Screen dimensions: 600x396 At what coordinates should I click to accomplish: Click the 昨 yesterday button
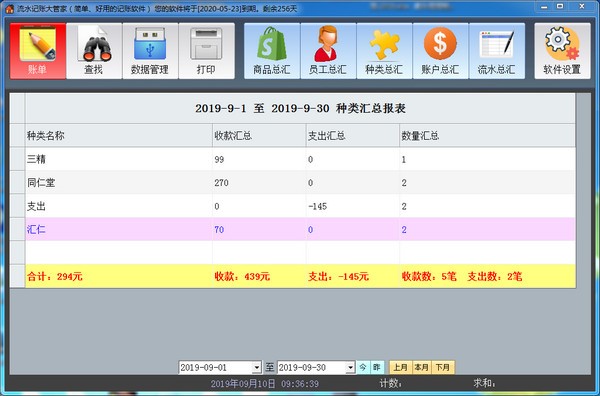(377, 367)
